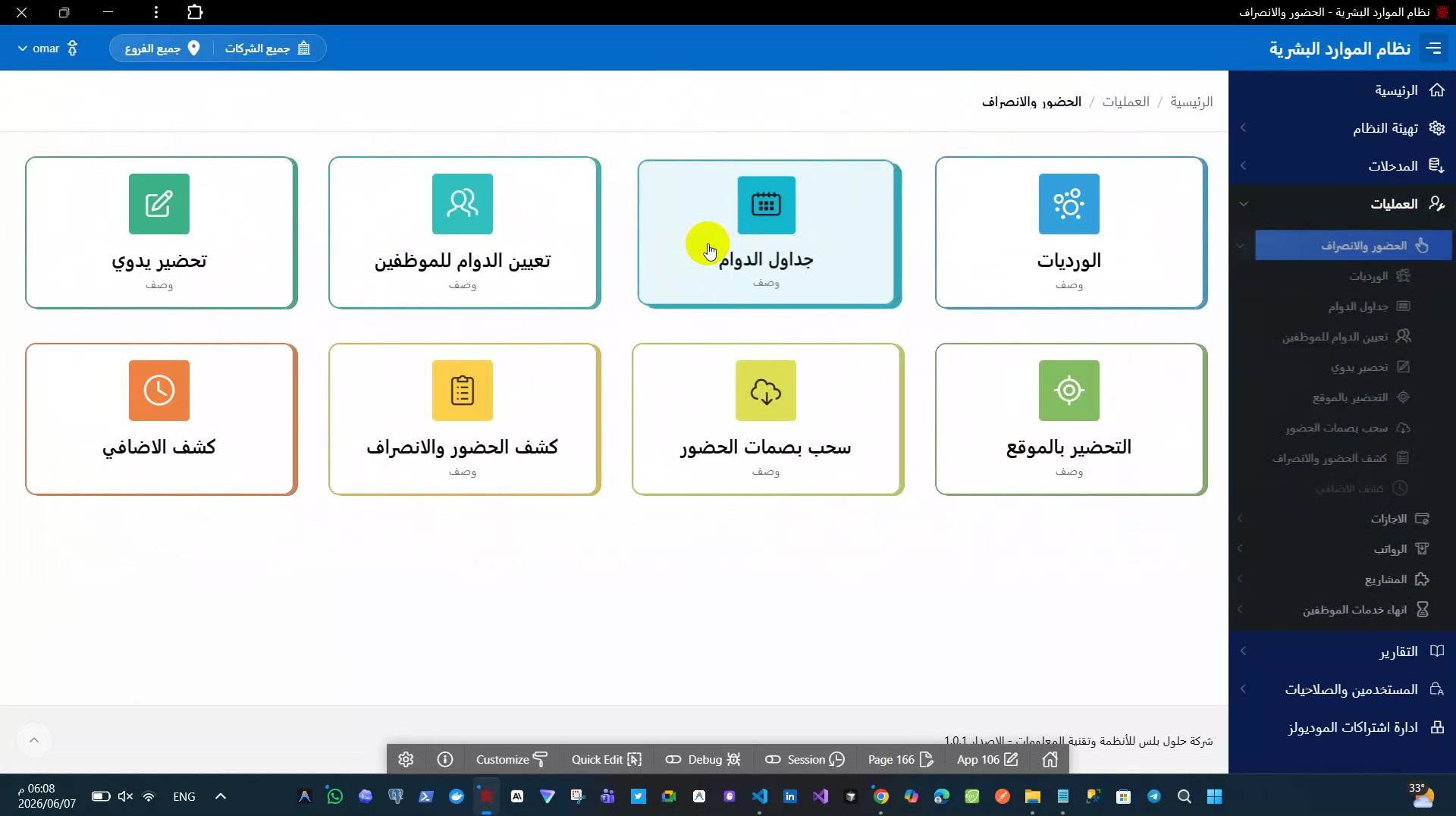1456x816 pixels.
Task: Open the browser three-dot menu
Action: 156,12
